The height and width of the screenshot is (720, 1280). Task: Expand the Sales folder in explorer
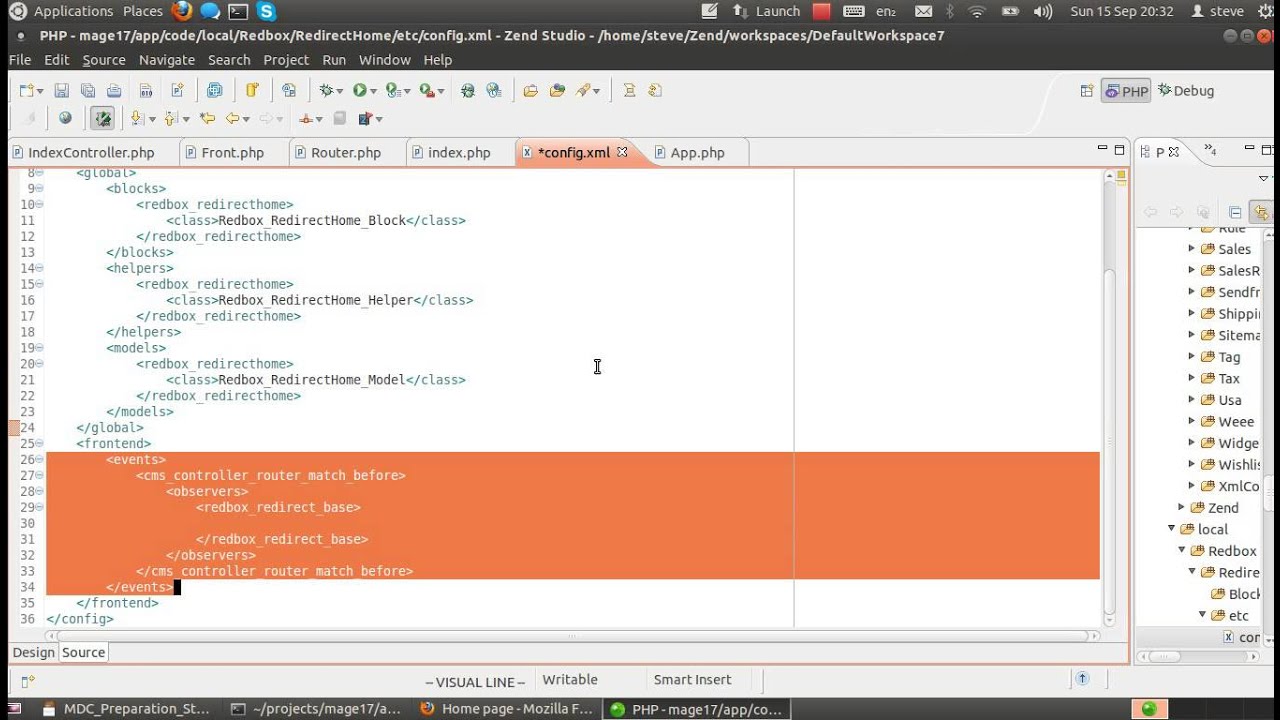(1192, 248)
